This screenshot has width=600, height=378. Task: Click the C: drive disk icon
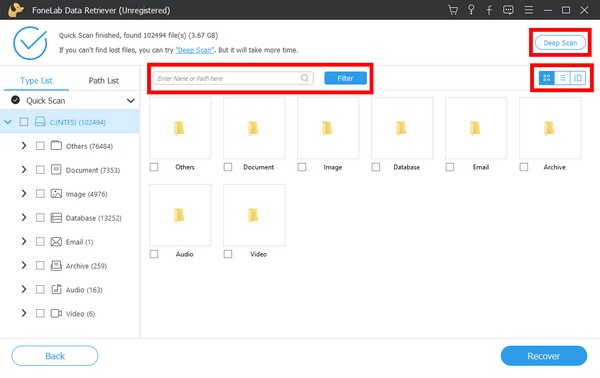(x=40, y=122)
